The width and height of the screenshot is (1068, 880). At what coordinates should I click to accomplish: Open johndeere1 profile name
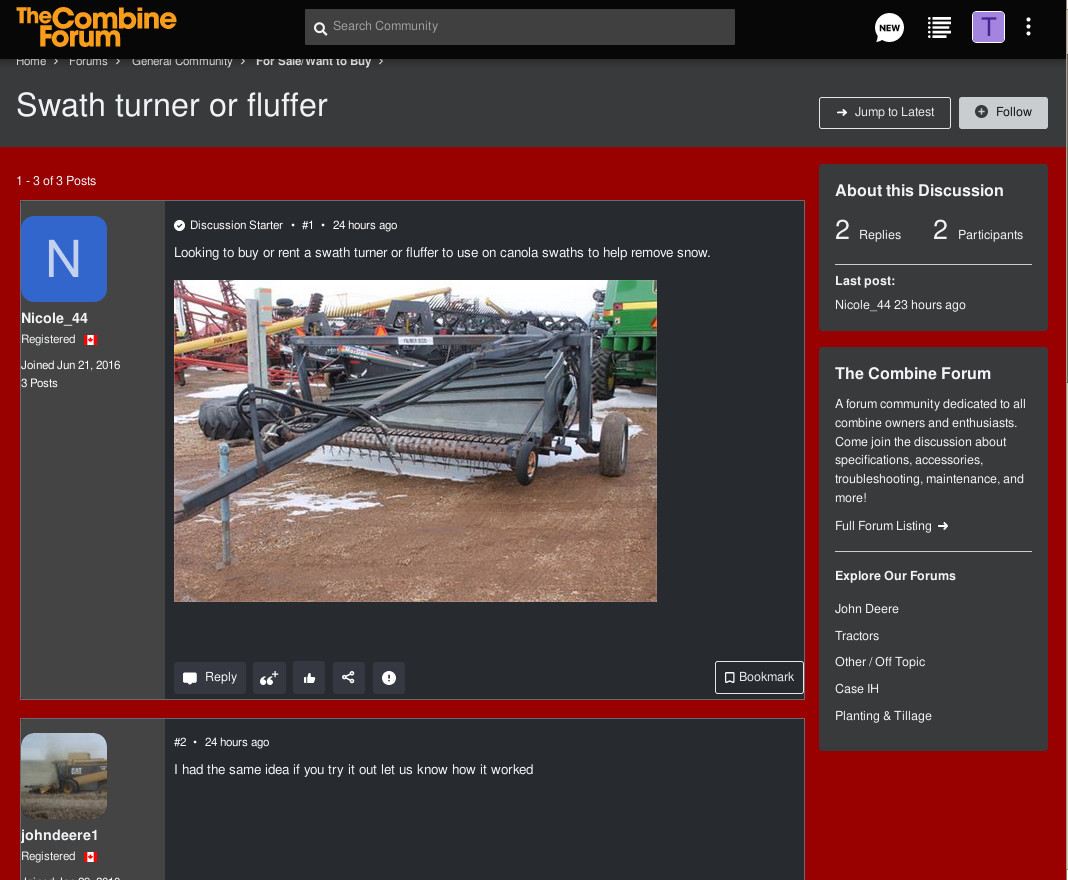click(59, 835)
